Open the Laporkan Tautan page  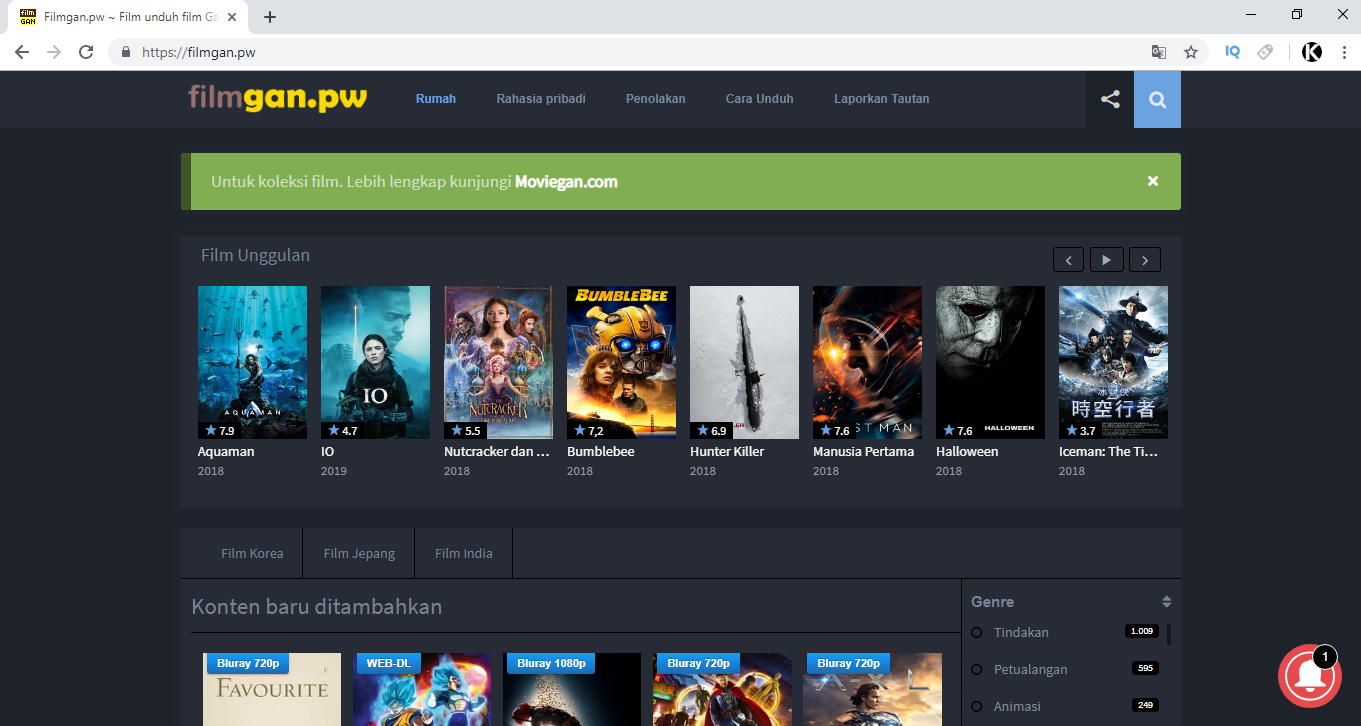click(x=881, y=99)
